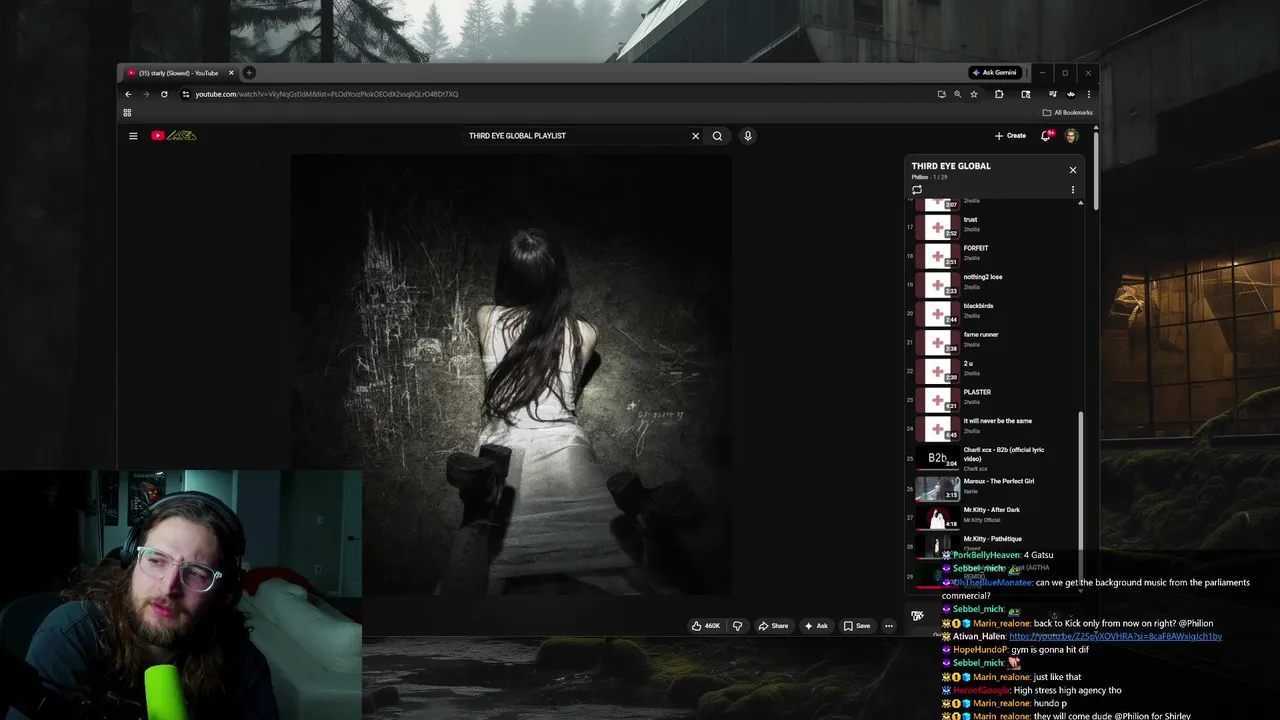1280x720 pixels.
Task: Click the address bar URL
Action: tap(327, 94)
